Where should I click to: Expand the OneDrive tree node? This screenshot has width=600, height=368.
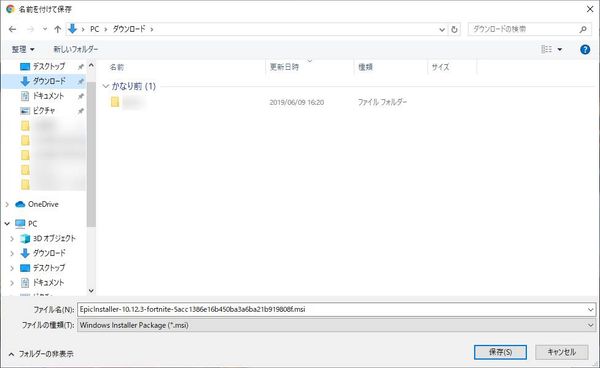(x=7, y=204)
